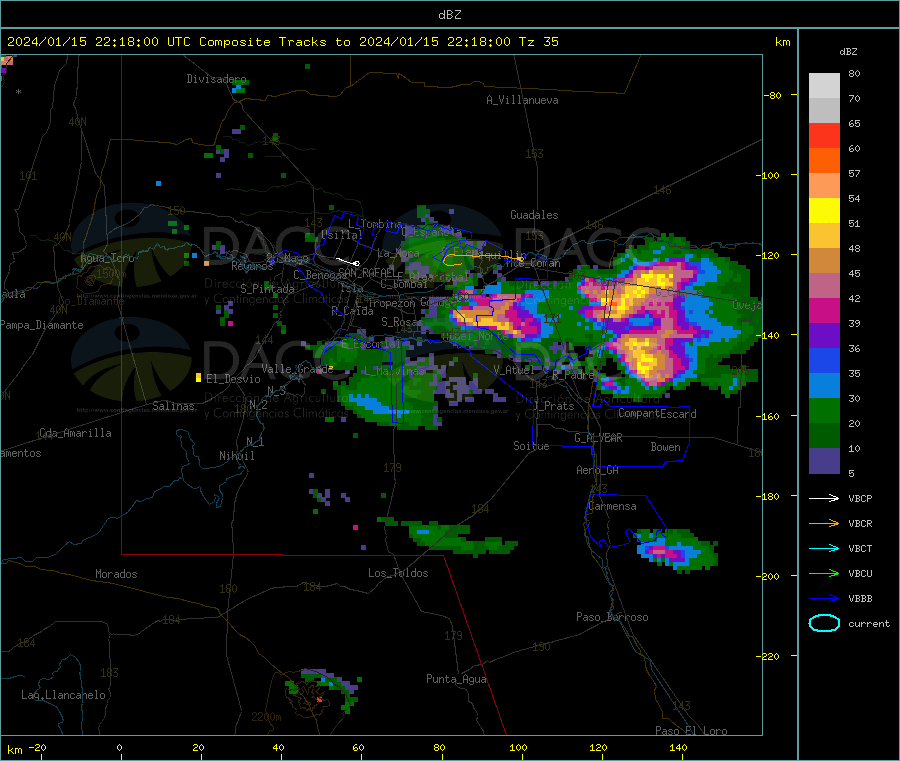Click the 'Los_Toldos' label
900x761 pixels.
398,573
